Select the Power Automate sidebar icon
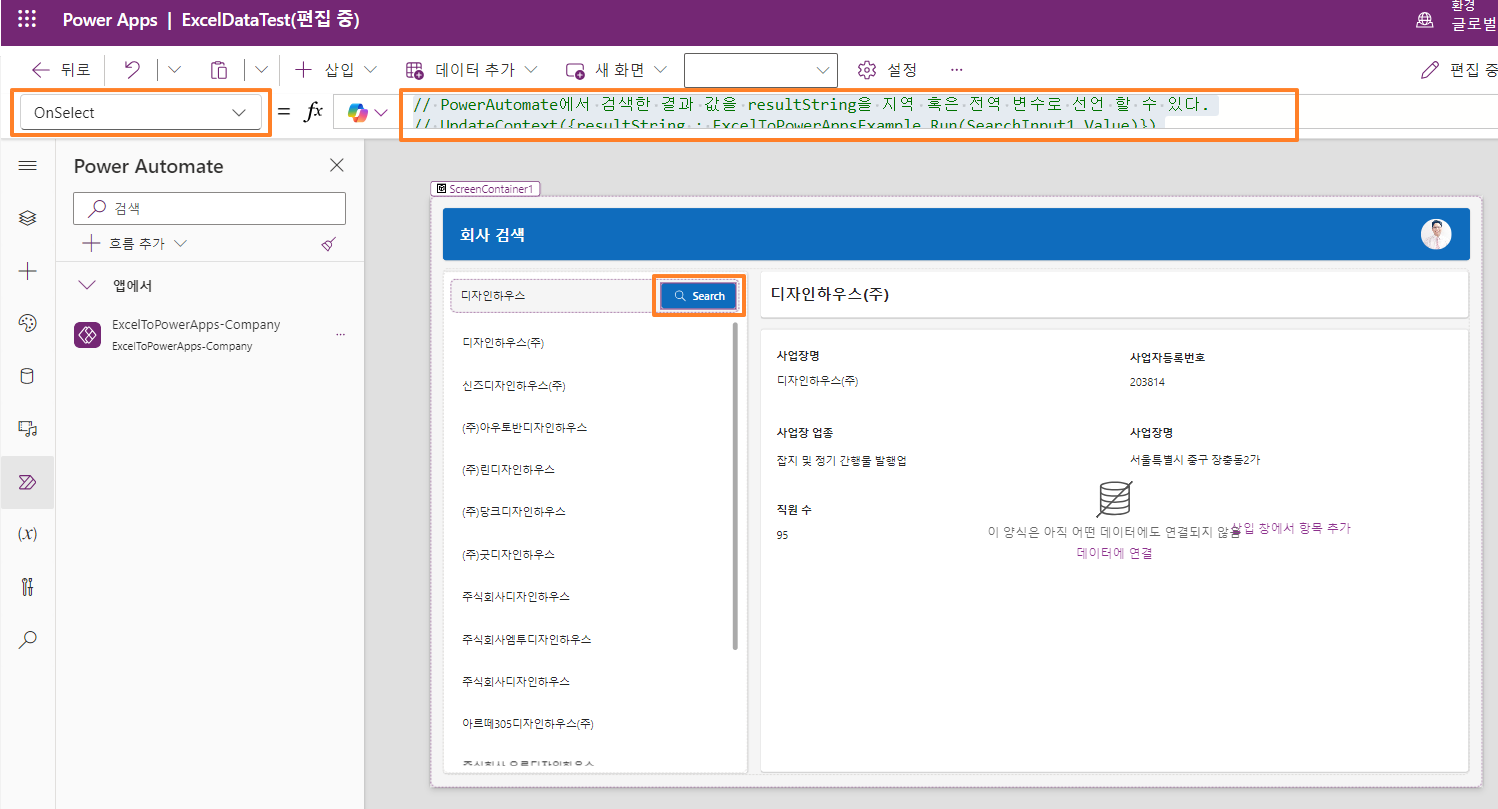 tap(28, 482)
